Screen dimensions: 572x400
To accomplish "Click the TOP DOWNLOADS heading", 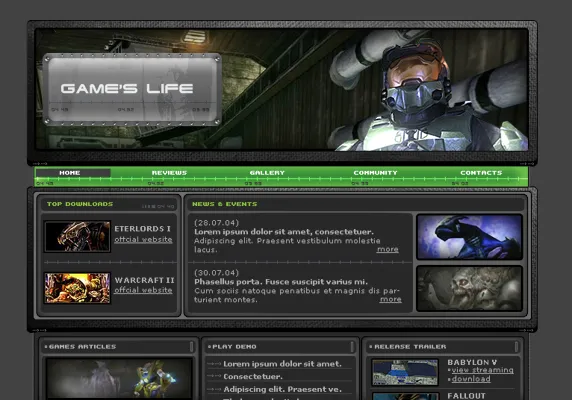I will click(80, 204).
